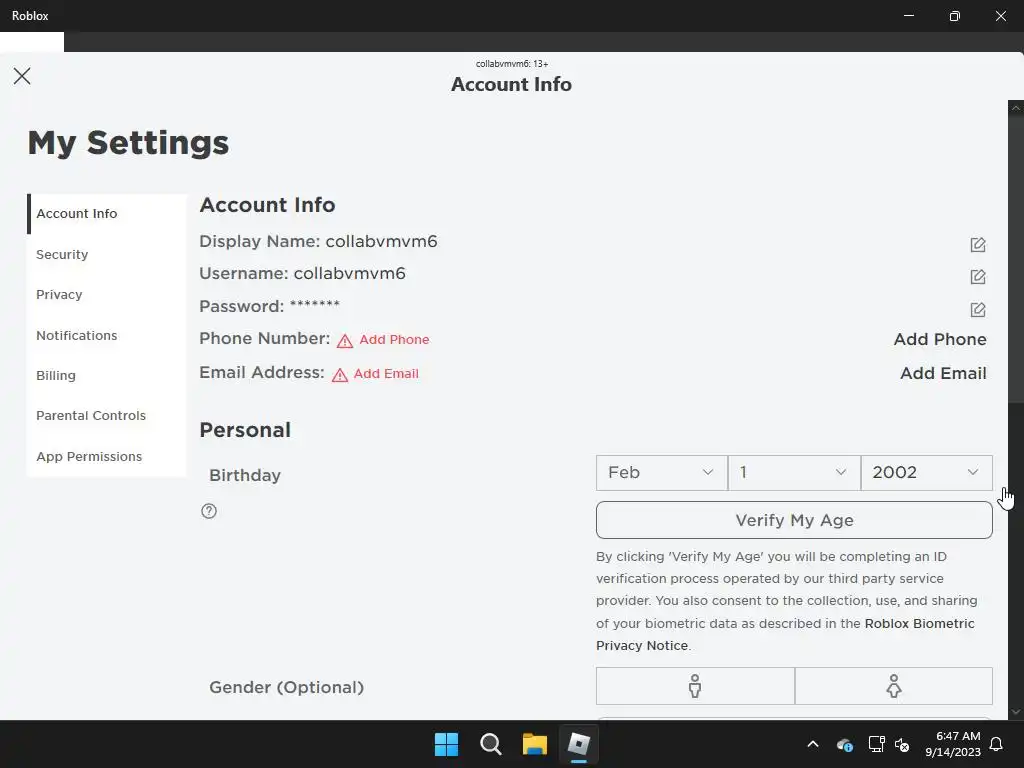The width and height of the screenshot is (1024, 768).
Task: Click the Roblox taskbar icon
Action: [579, 744]
